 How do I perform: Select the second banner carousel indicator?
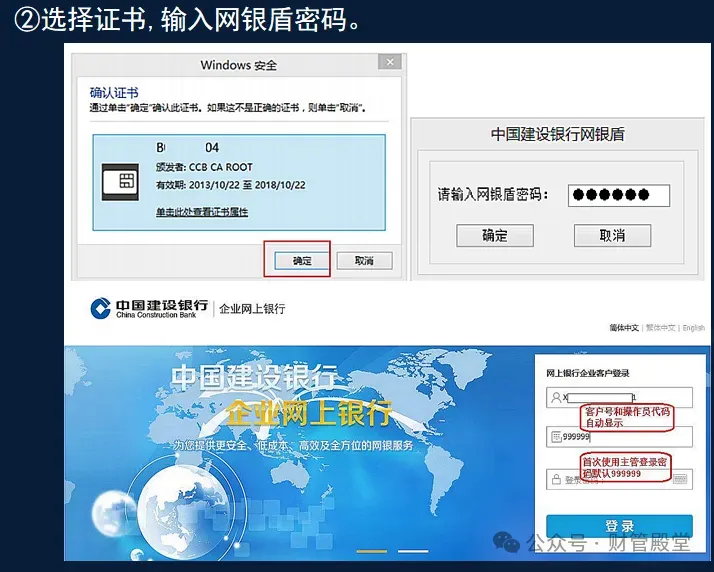tap(413, 552)
